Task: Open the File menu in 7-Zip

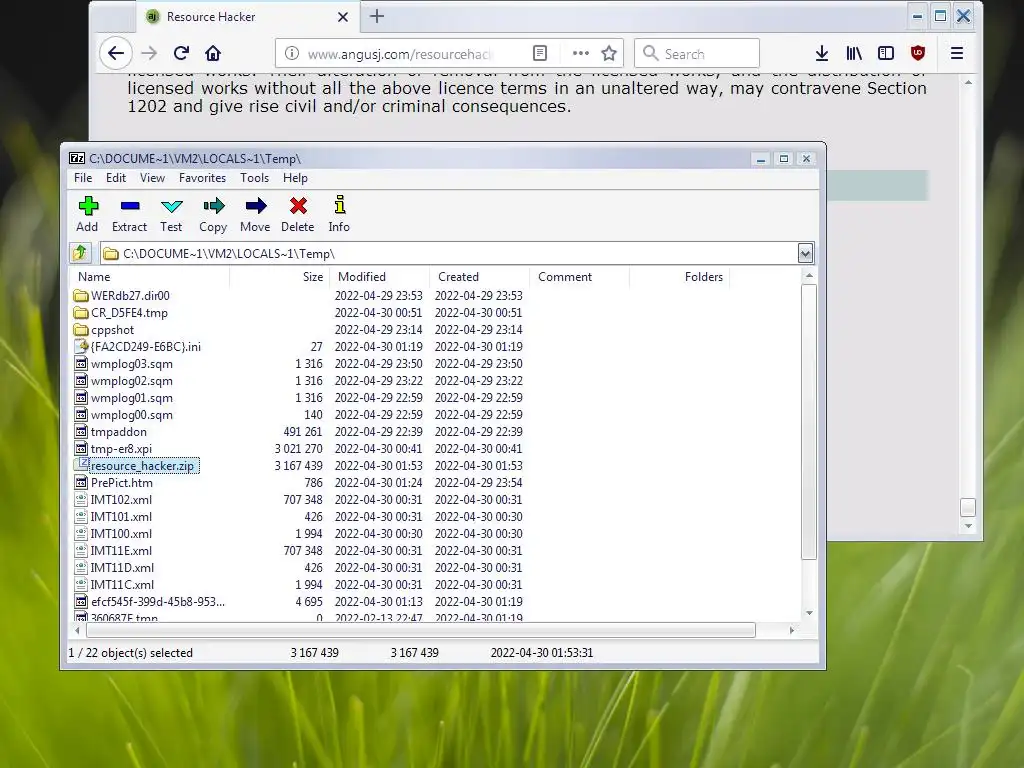Action: [x=83, y=178]
